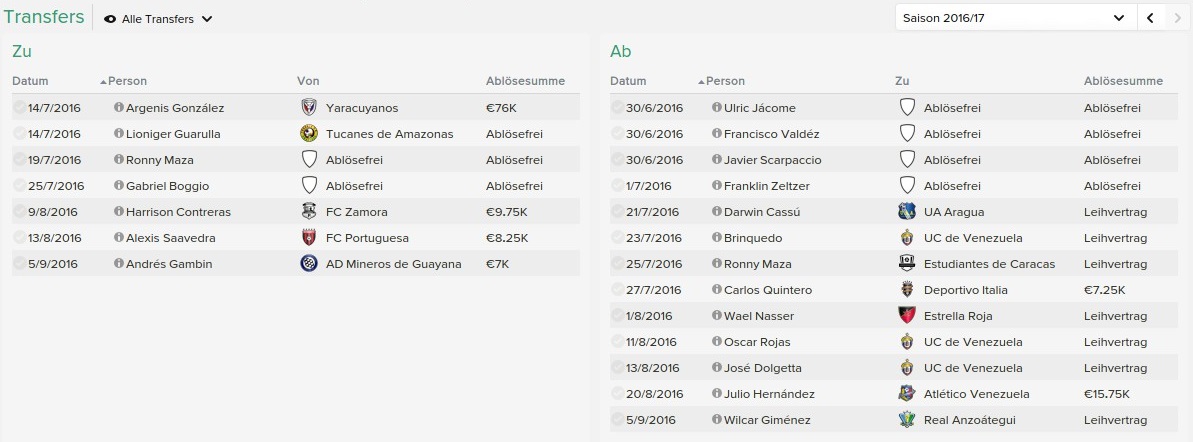Toggle the checkmark for Harrison Contreras transfer

20,212
